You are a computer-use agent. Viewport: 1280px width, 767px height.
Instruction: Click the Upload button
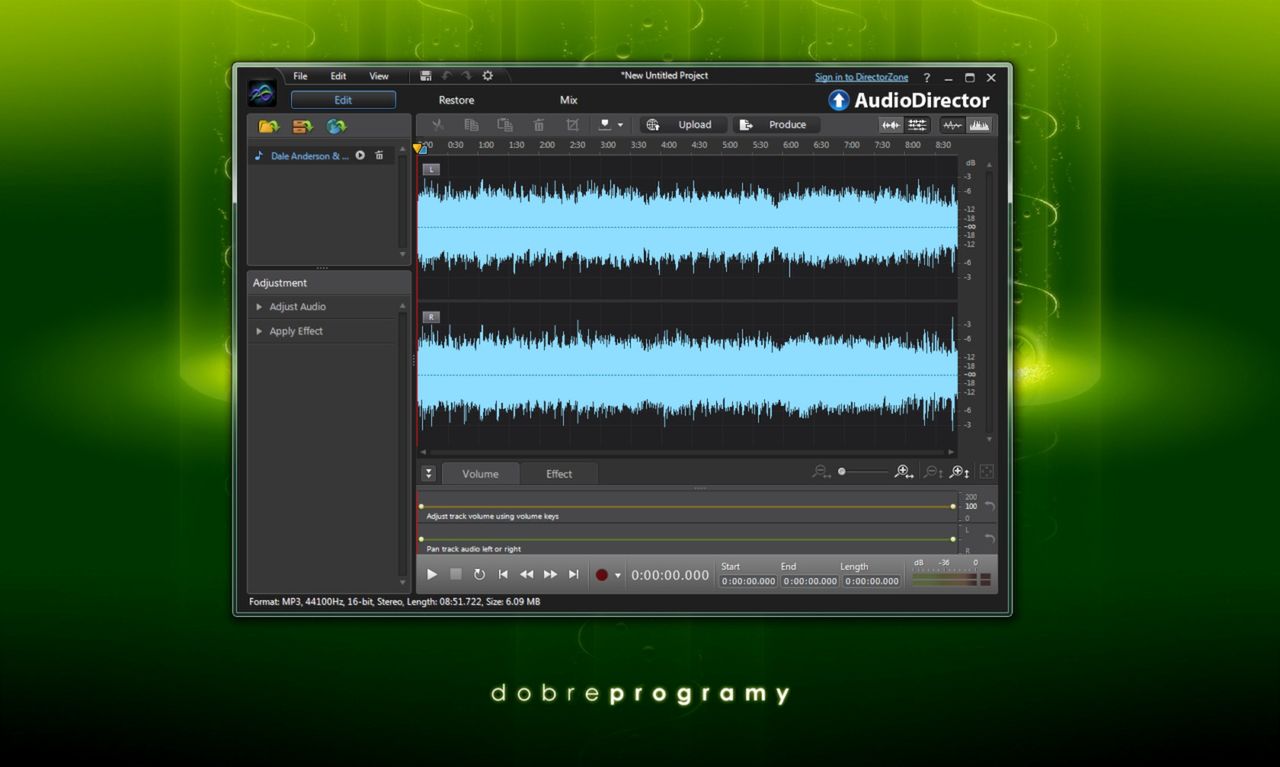coord(683,125)
